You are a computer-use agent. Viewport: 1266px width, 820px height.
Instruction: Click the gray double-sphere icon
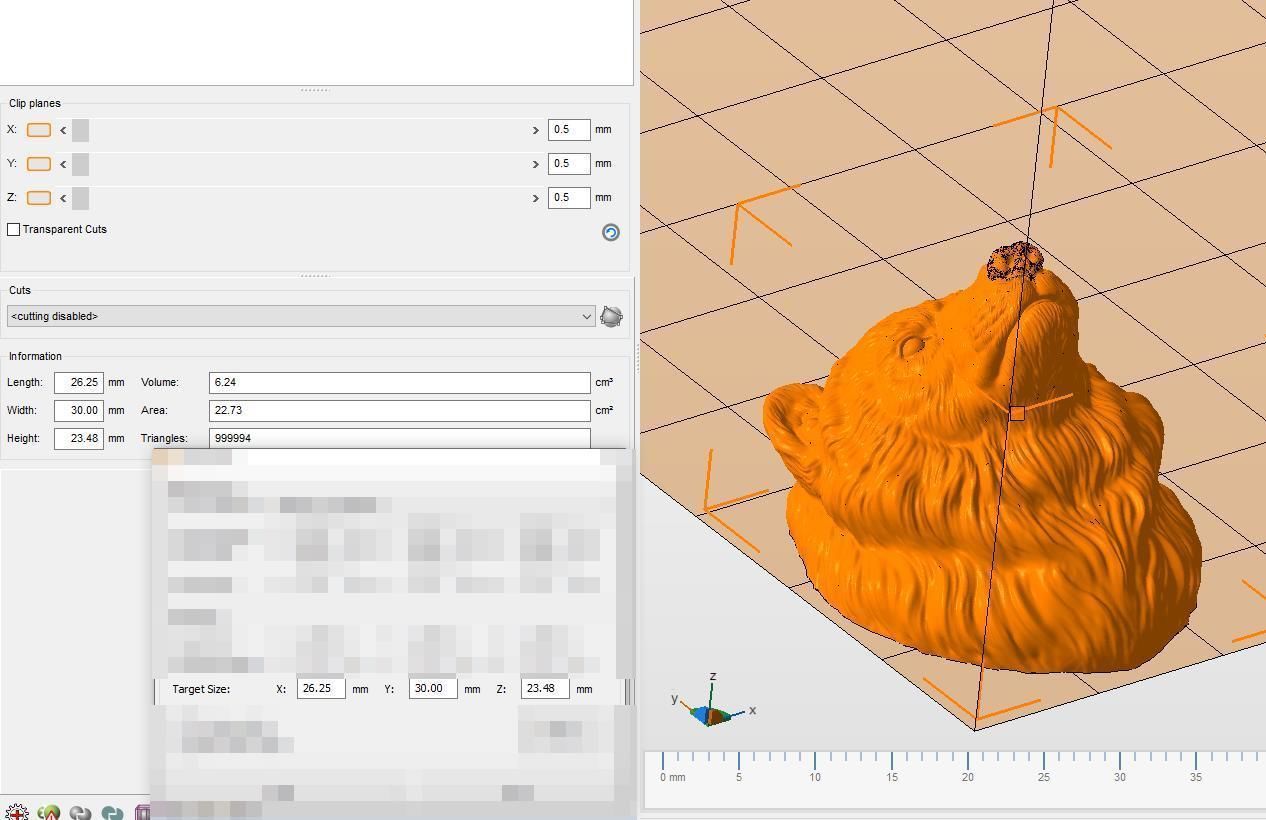pyautogui.click(x=80, y=813)
